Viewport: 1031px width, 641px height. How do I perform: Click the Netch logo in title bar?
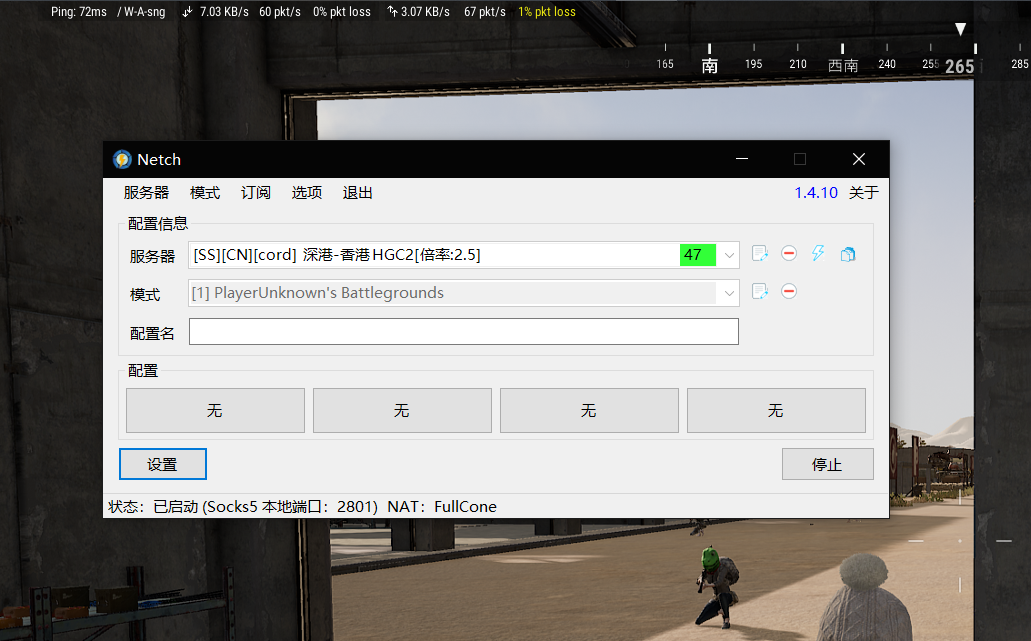(x=122, y=160)
